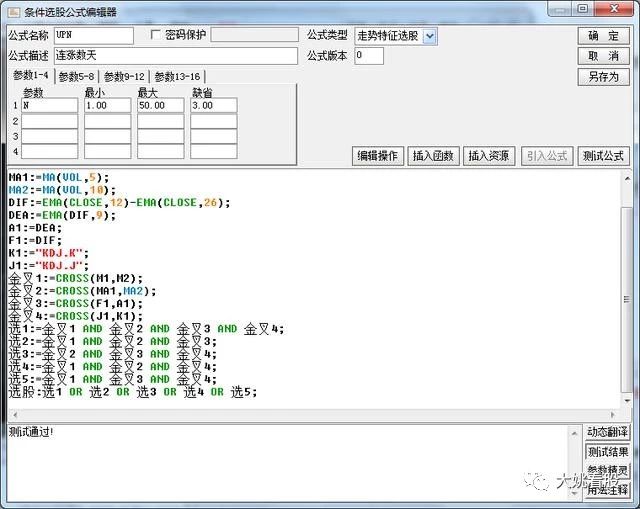Click the code line MA1:=MA(VOL,5);
Image resolution: width=640 pixels, height=509 pixels.
click(59, 178)
